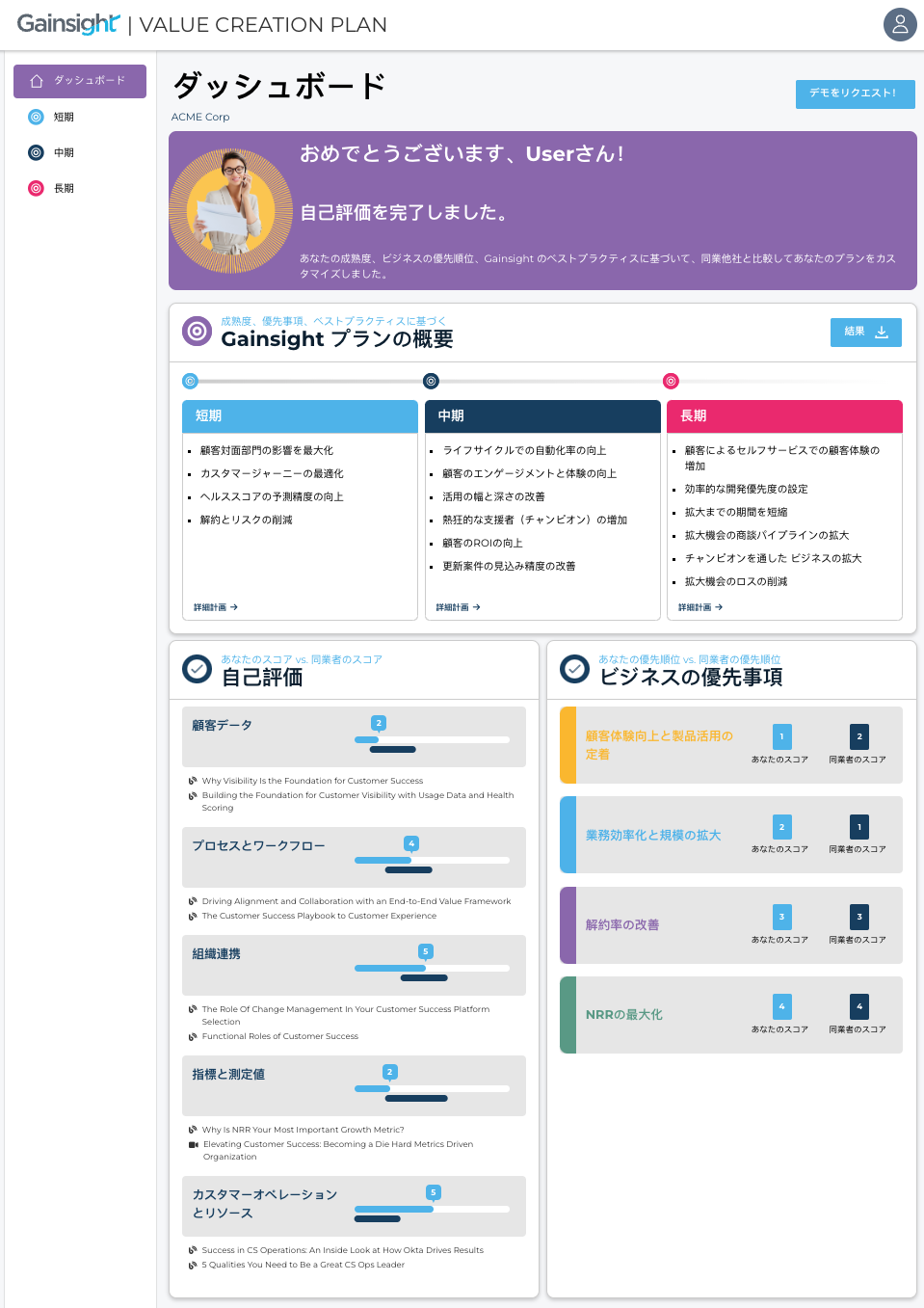
Task: Select the navy 中期 marker on the plan timeline
Action: click(x=431, y=381)
